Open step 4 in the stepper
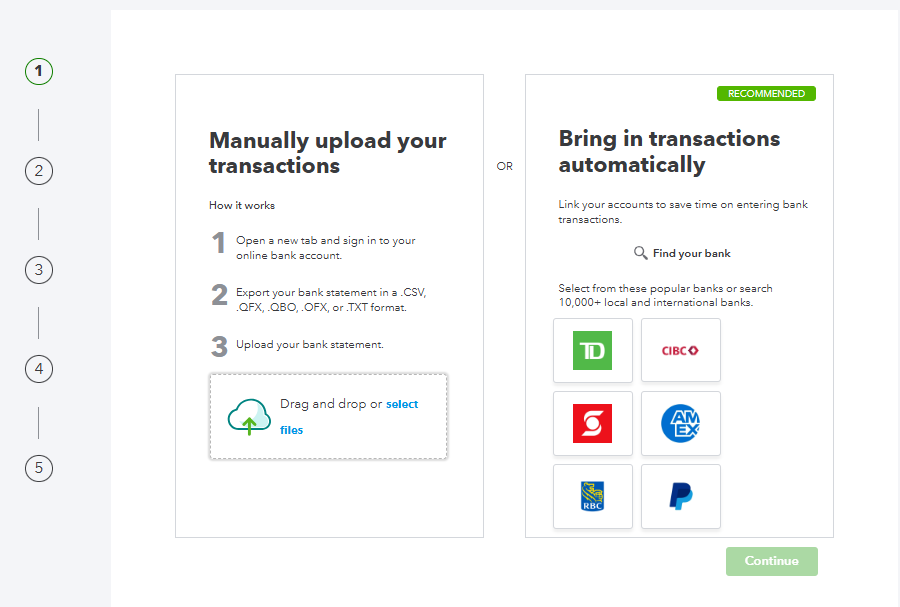Viewport: 900px width, 607px height. [x=39, y=369]
